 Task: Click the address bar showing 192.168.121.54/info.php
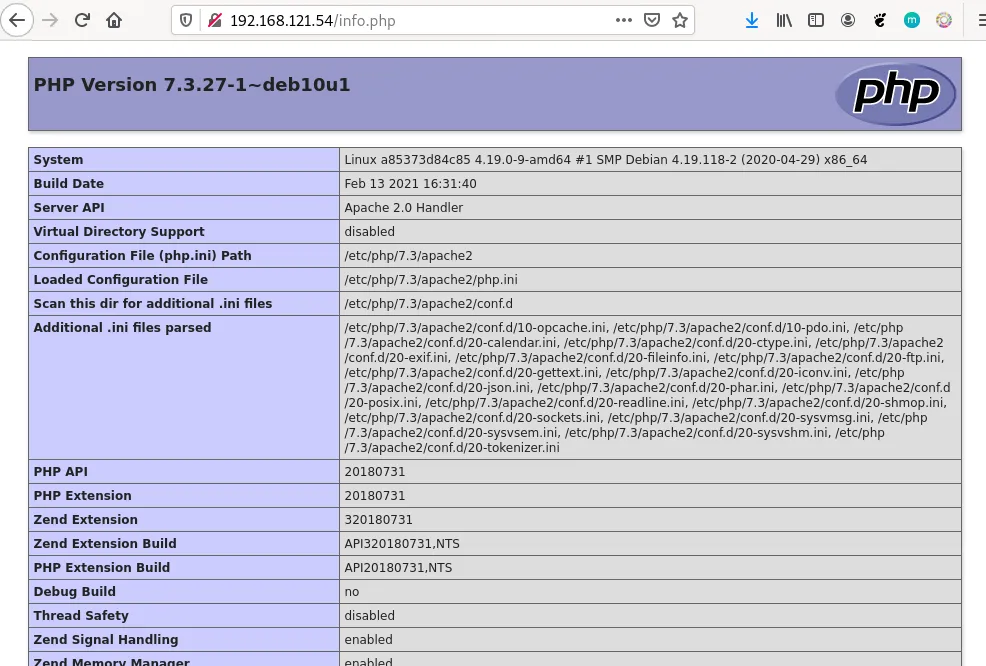tap(400, 20)
